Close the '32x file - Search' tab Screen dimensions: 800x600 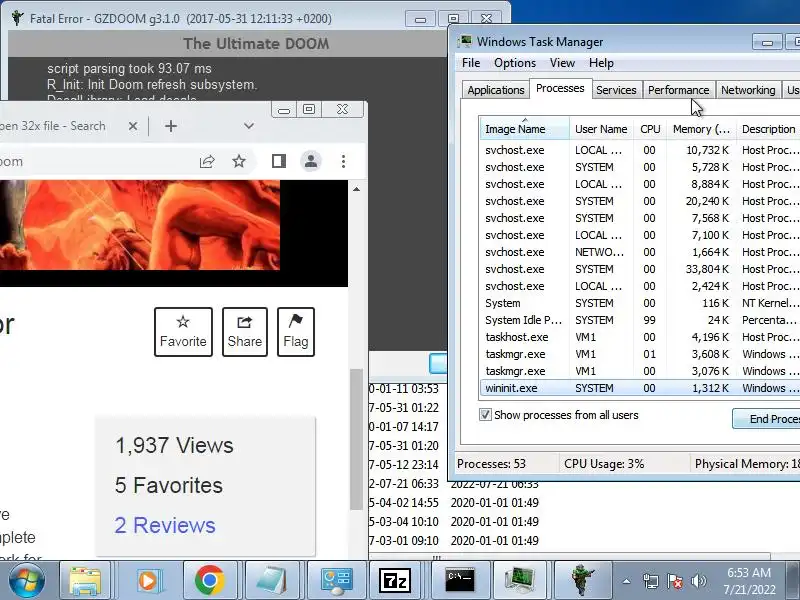click(x=133, y=126)
